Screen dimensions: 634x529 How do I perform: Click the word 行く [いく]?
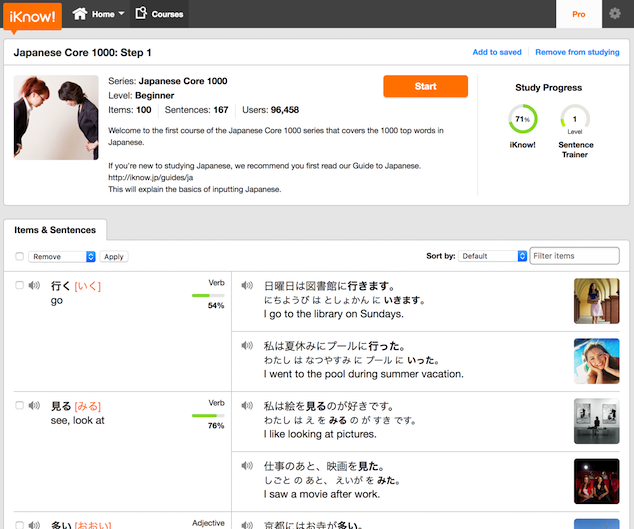pyautogui.click(x=76, y=286)
